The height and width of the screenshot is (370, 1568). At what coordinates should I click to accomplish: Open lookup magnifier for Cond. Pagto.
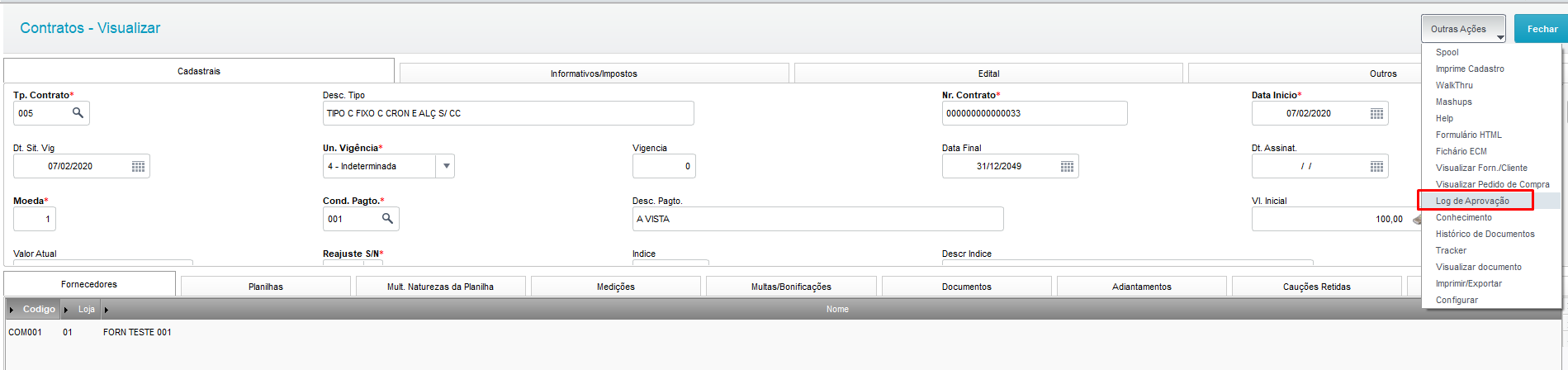[387, 219]
